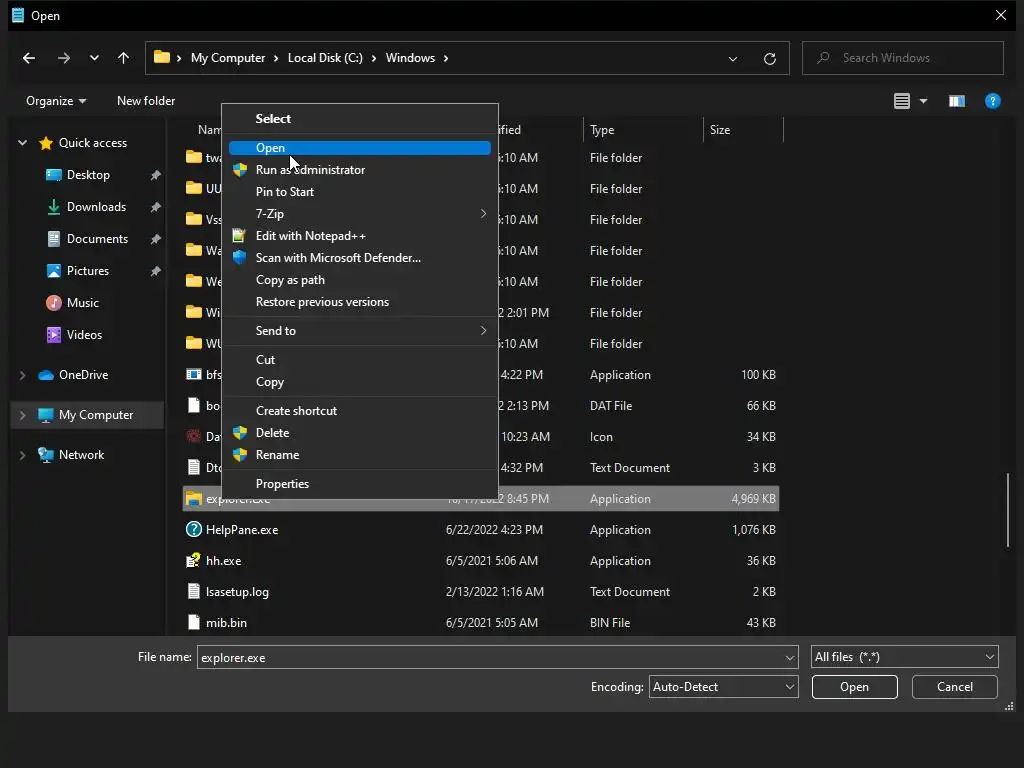
Task: Click My Computer in the address breadcrumb
Action: coord(228,58)
